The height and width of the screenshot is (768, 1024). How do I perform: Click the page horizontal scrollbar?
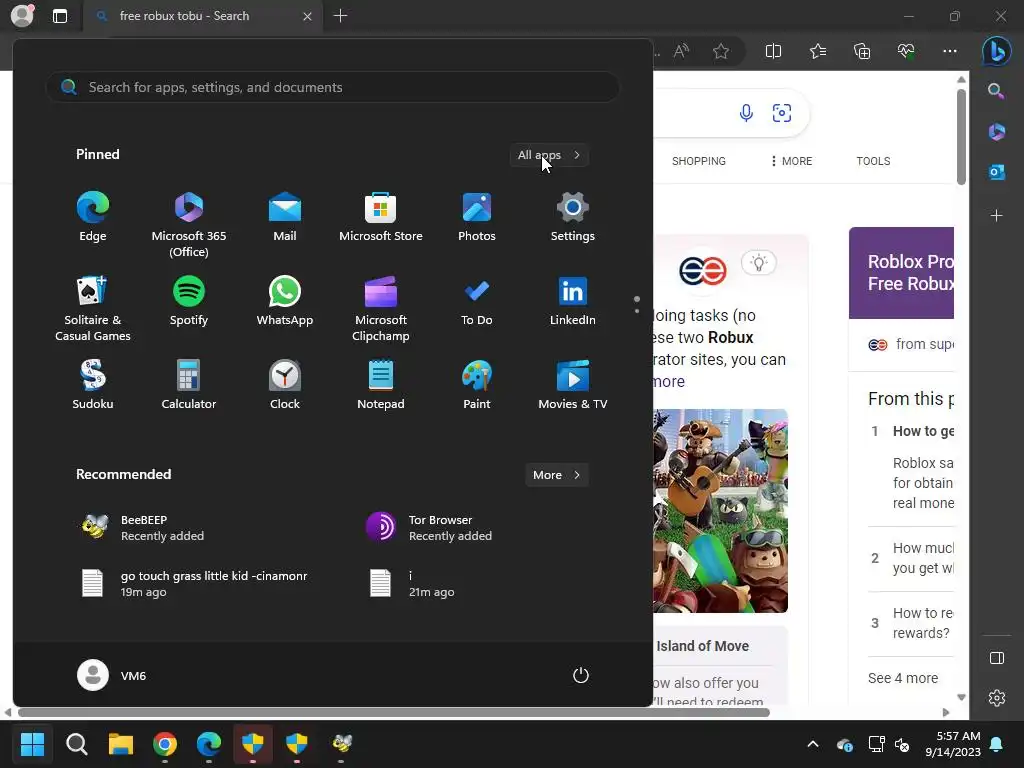pos(393,712)
